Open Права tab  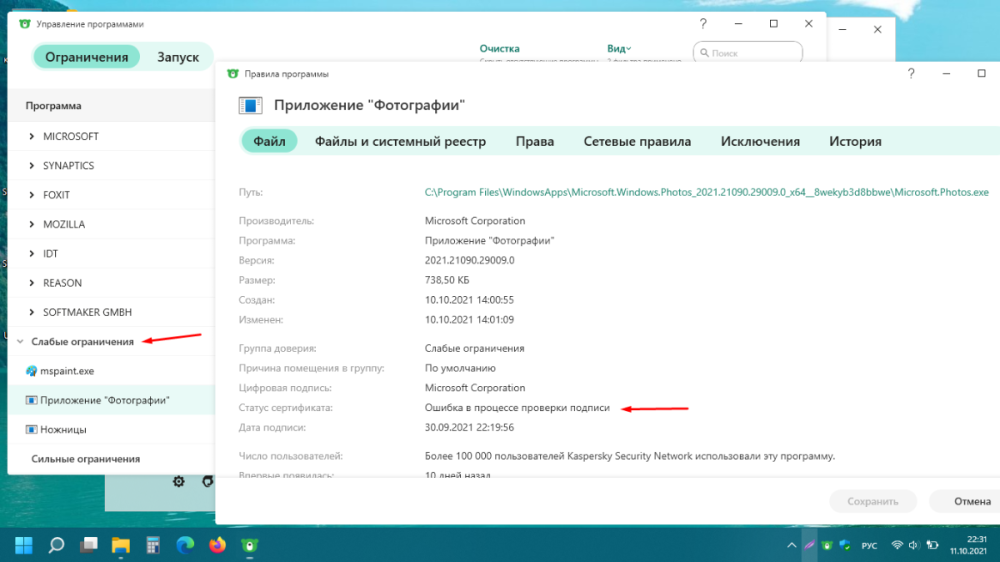tap(534, 141)
